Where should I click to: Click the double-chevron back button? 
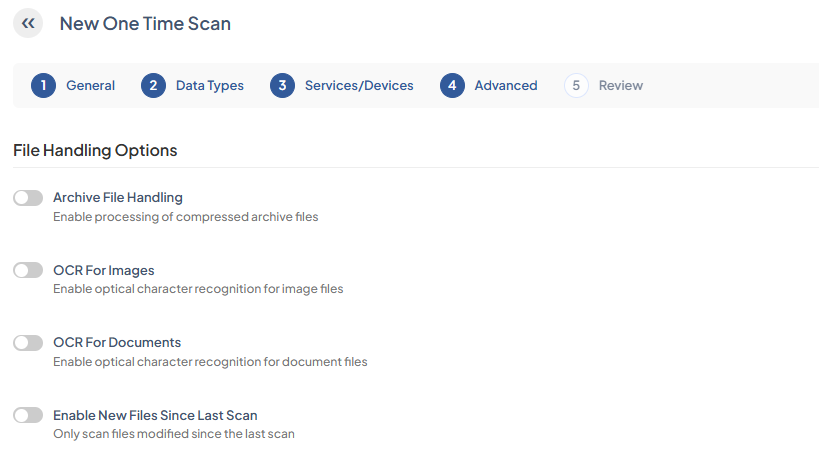[28, 23]
